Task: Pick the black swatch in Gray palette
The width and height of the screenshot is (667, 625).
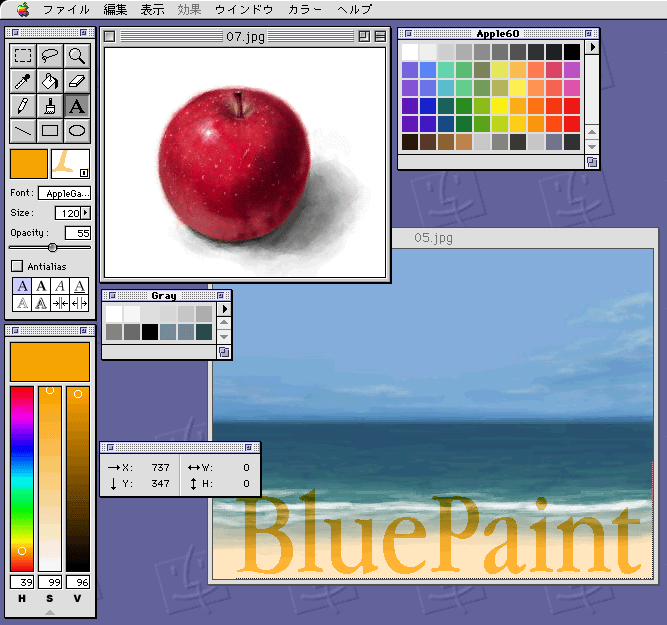Action: click(150, 332)
